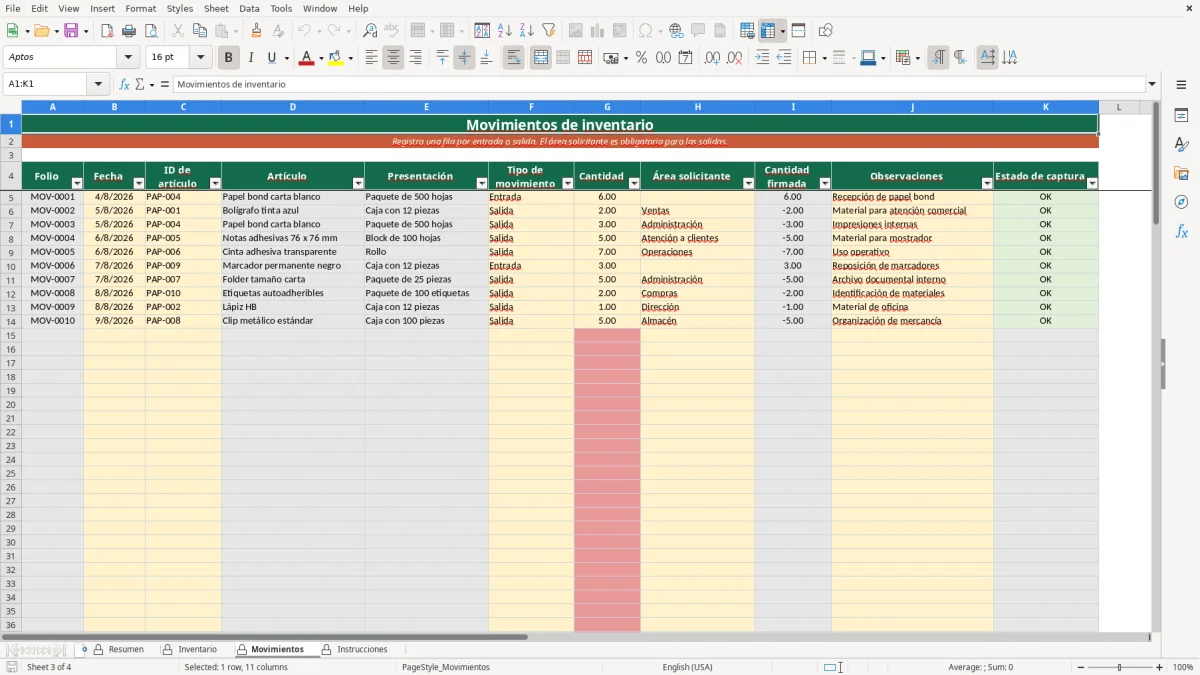Select column header D
Viewport: 1200px width, 675px height.
(x=292, y=107)
